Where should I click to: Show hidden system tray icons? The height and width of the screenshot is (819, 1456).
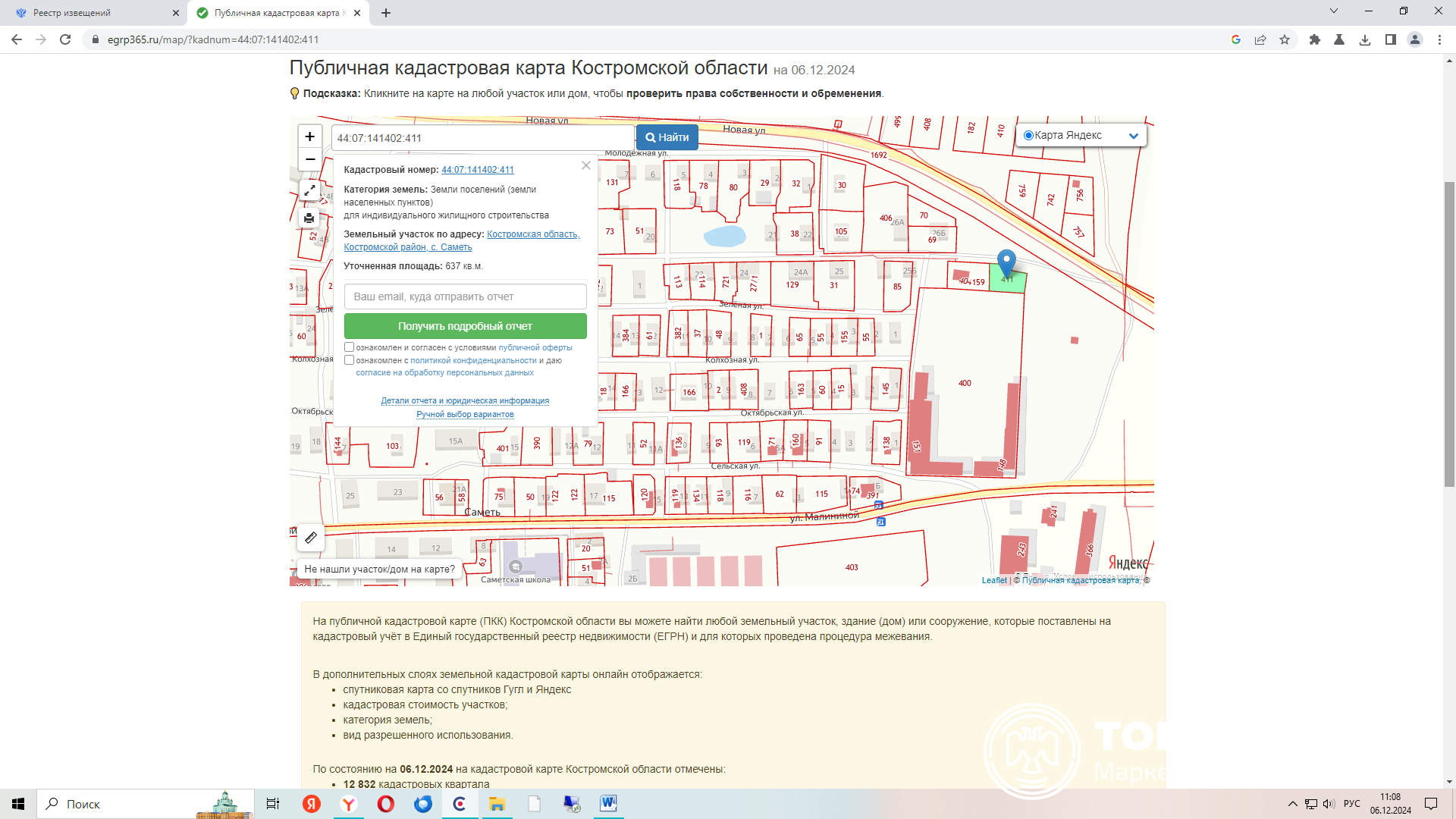[1292, 804]
